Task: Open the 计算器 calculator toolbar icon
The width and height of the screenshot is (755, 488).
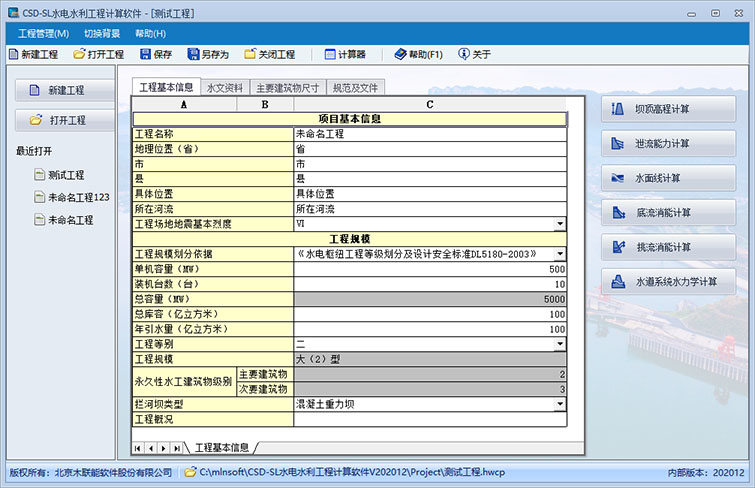Action: (x=330, y=54)
